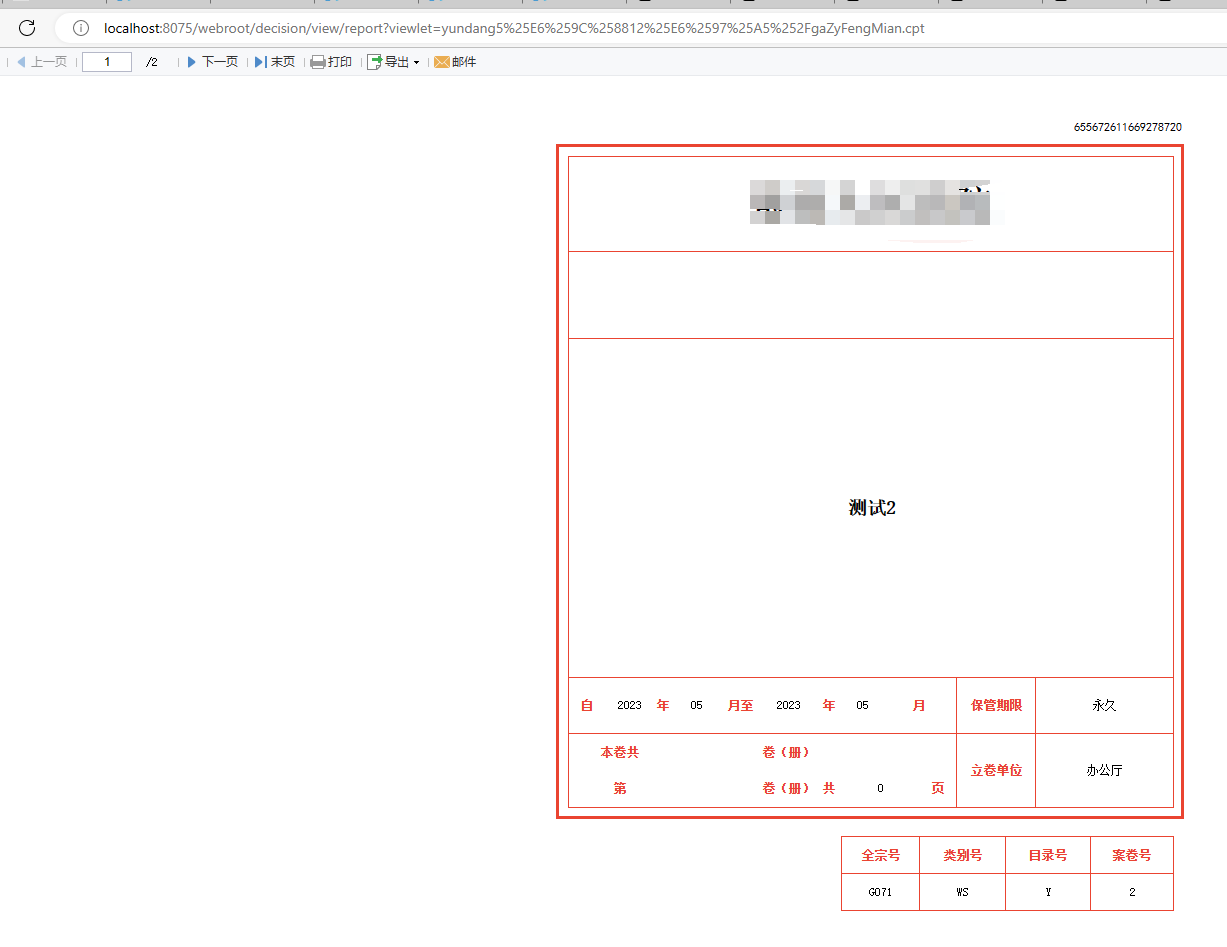
Task: Select the number 655672611669278720
Action: 1128,127
